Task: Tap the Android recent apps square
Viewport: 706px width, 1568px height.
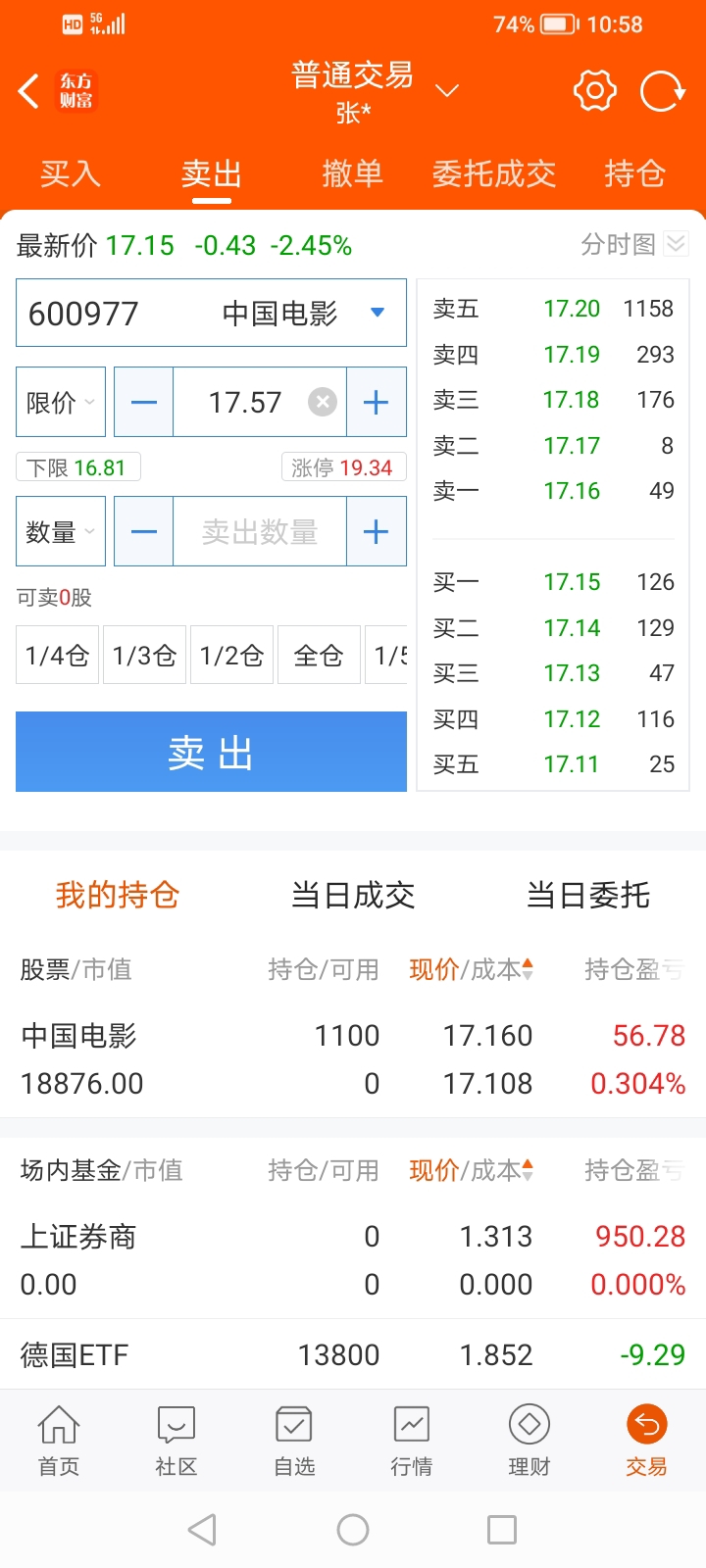Action: 502,1530
